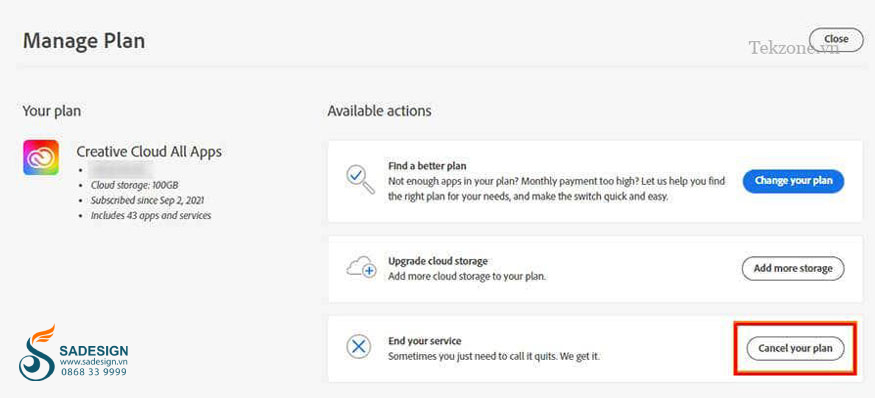Click Add more cloud storage to your plan text
The height and width of the screenshot is (398, 875).
(467, 276)
